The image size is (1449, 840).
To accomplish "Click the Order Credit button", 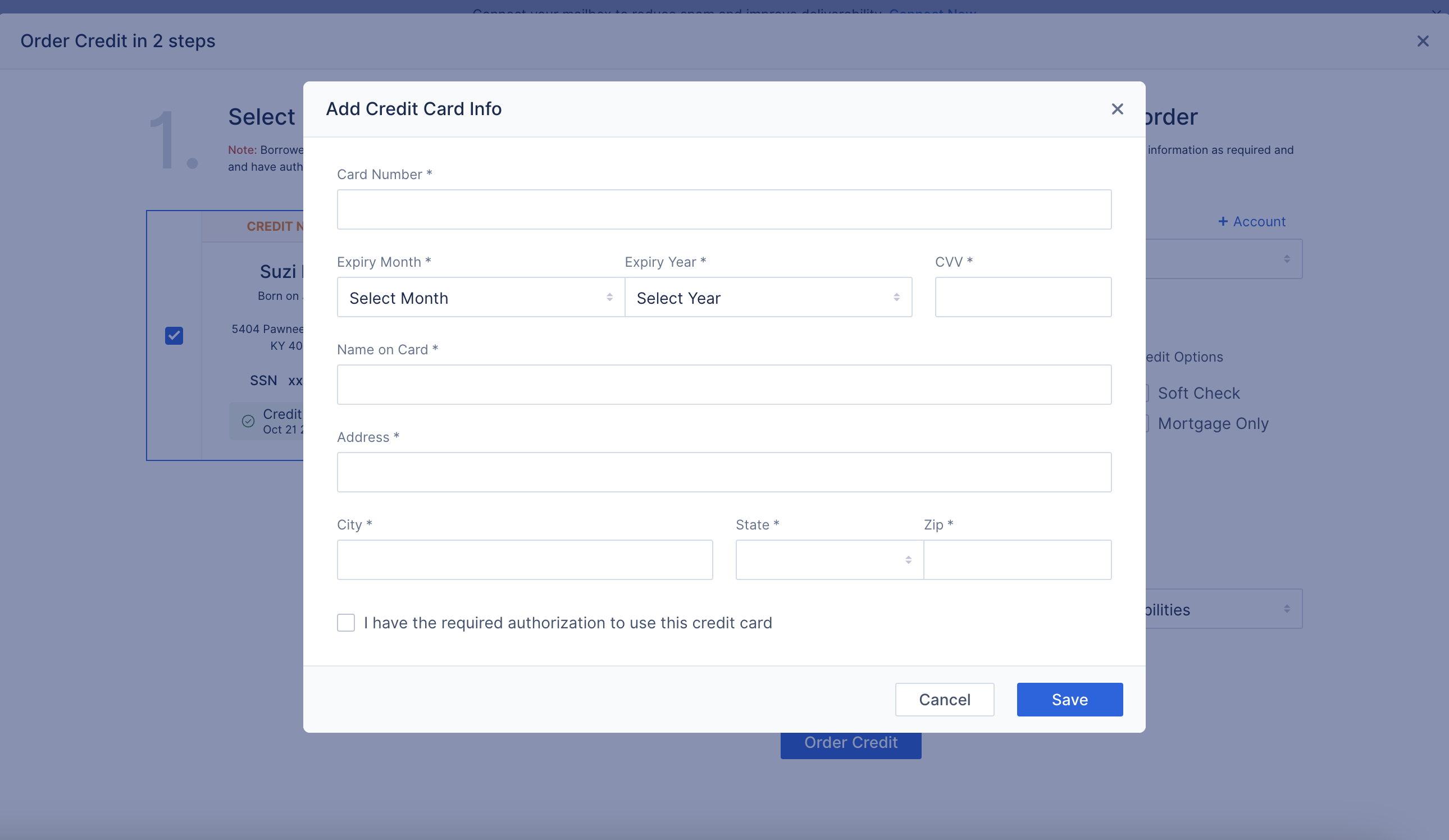I will 850,745.
